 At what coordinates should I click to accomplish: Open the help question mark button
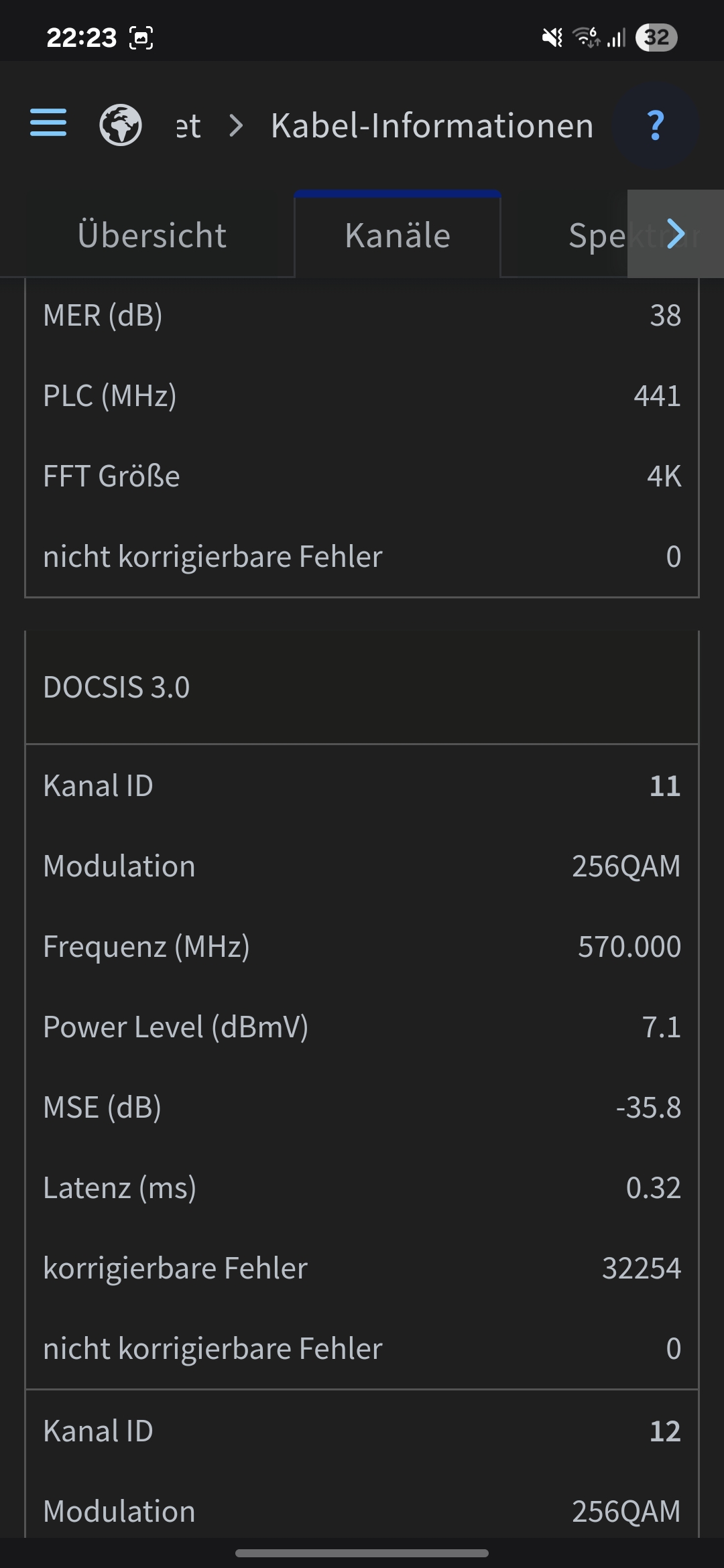656,125
